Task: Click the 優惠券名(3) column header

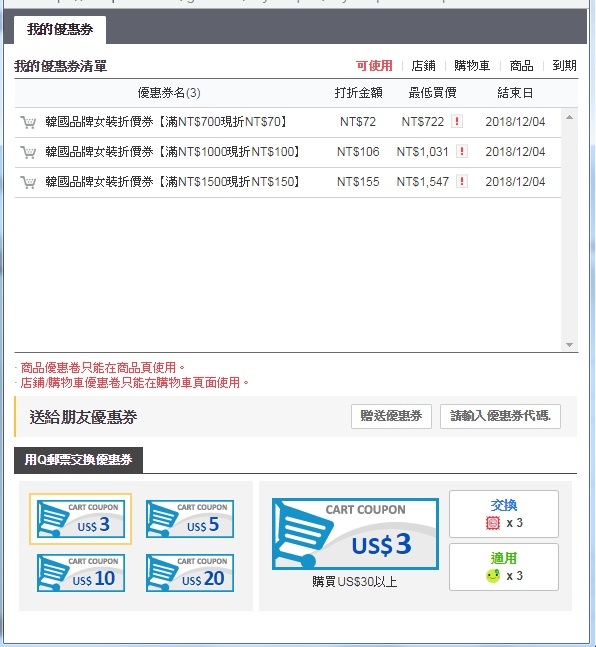Action: click(169, 93)
